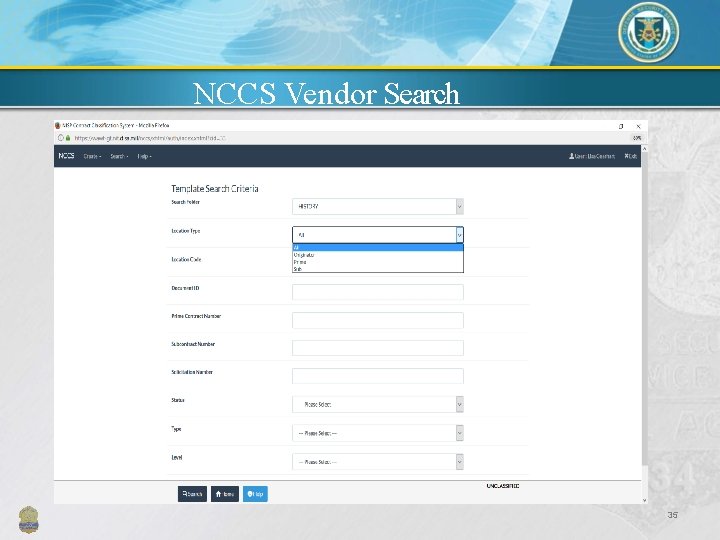Click the UNCLASSIFIED footer text
Image resolution: width=720 pixels, height=540 pixels.
(503, 486)
